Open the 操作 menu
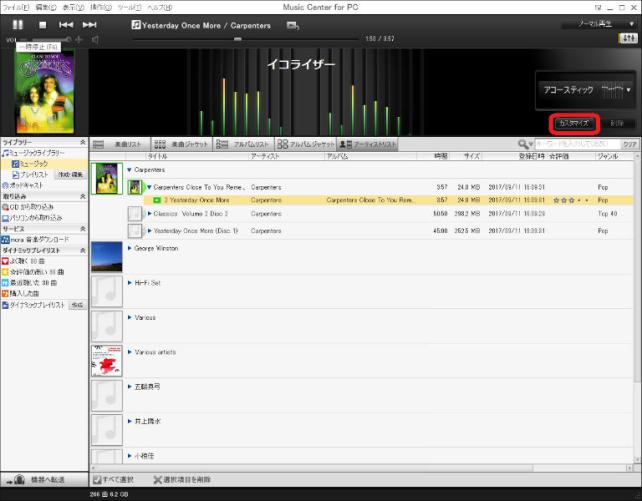The image size is (642, 501). 101,7
